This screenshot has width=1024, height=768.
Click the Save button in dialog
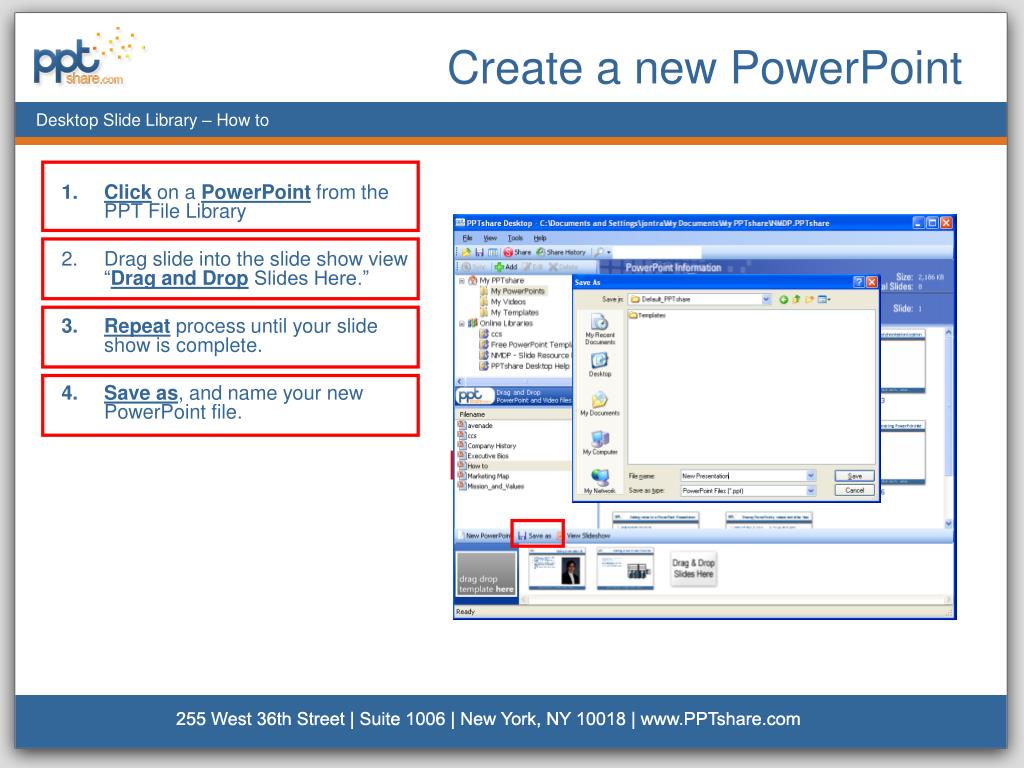click(854, 476)
